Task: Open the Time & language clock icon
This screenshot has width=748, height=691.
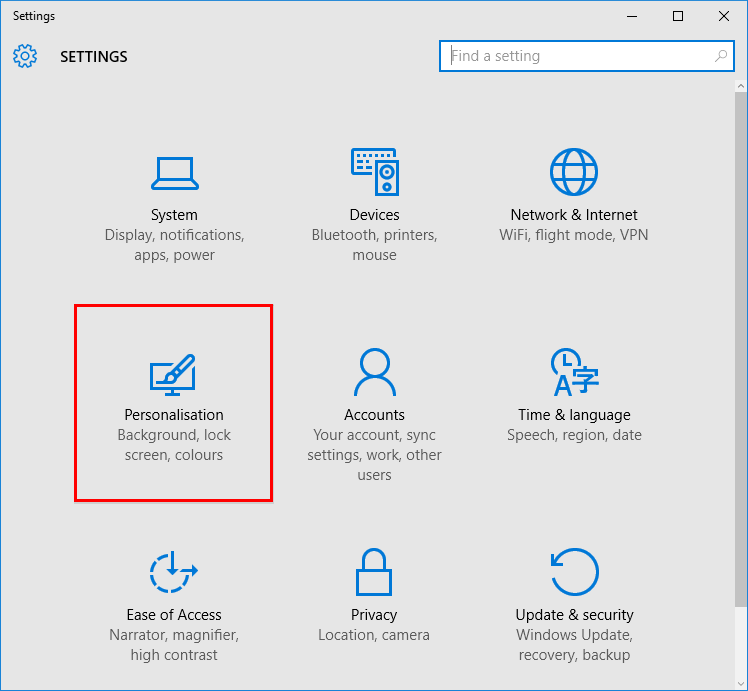Action: (574, 372)
